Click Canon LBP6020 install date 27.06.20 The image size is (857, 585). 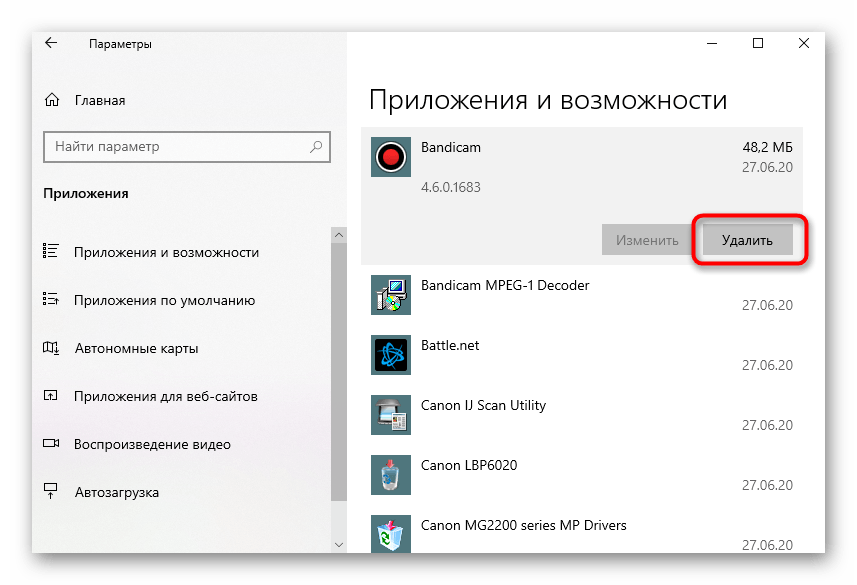(x=767, y=485)
